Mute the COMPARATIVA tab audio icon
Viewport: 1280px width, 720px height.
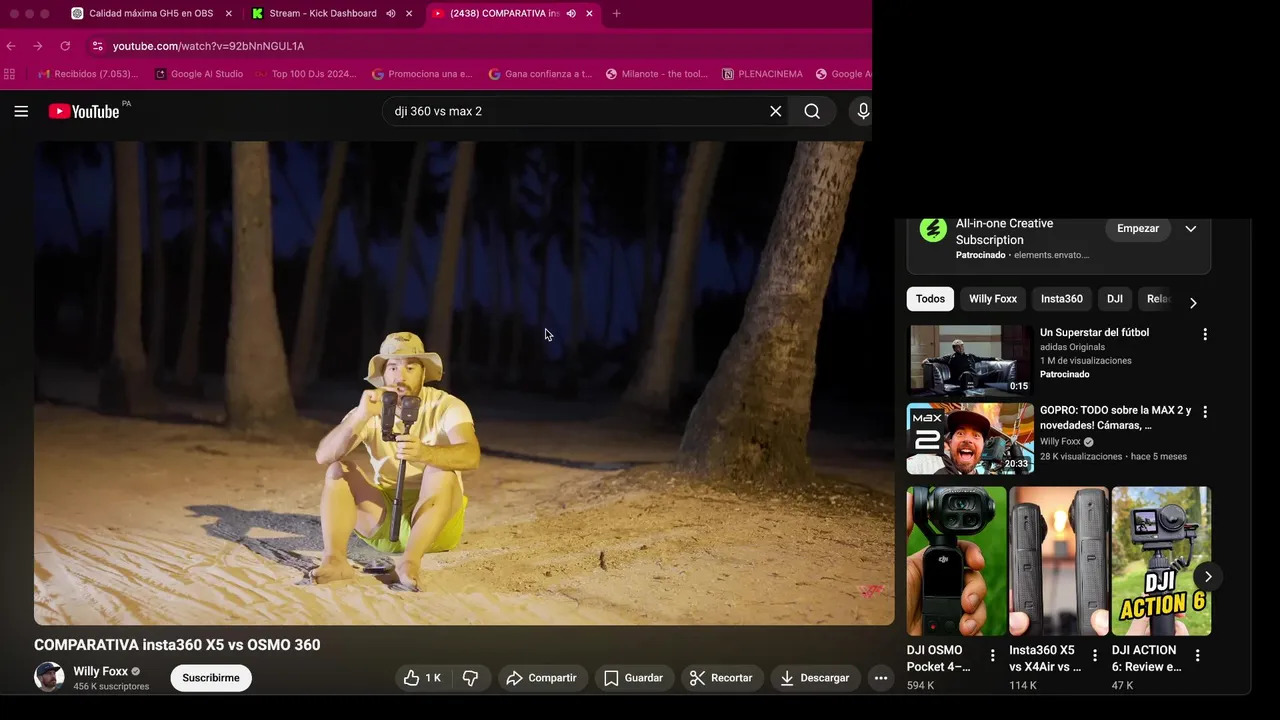(571, 13)
